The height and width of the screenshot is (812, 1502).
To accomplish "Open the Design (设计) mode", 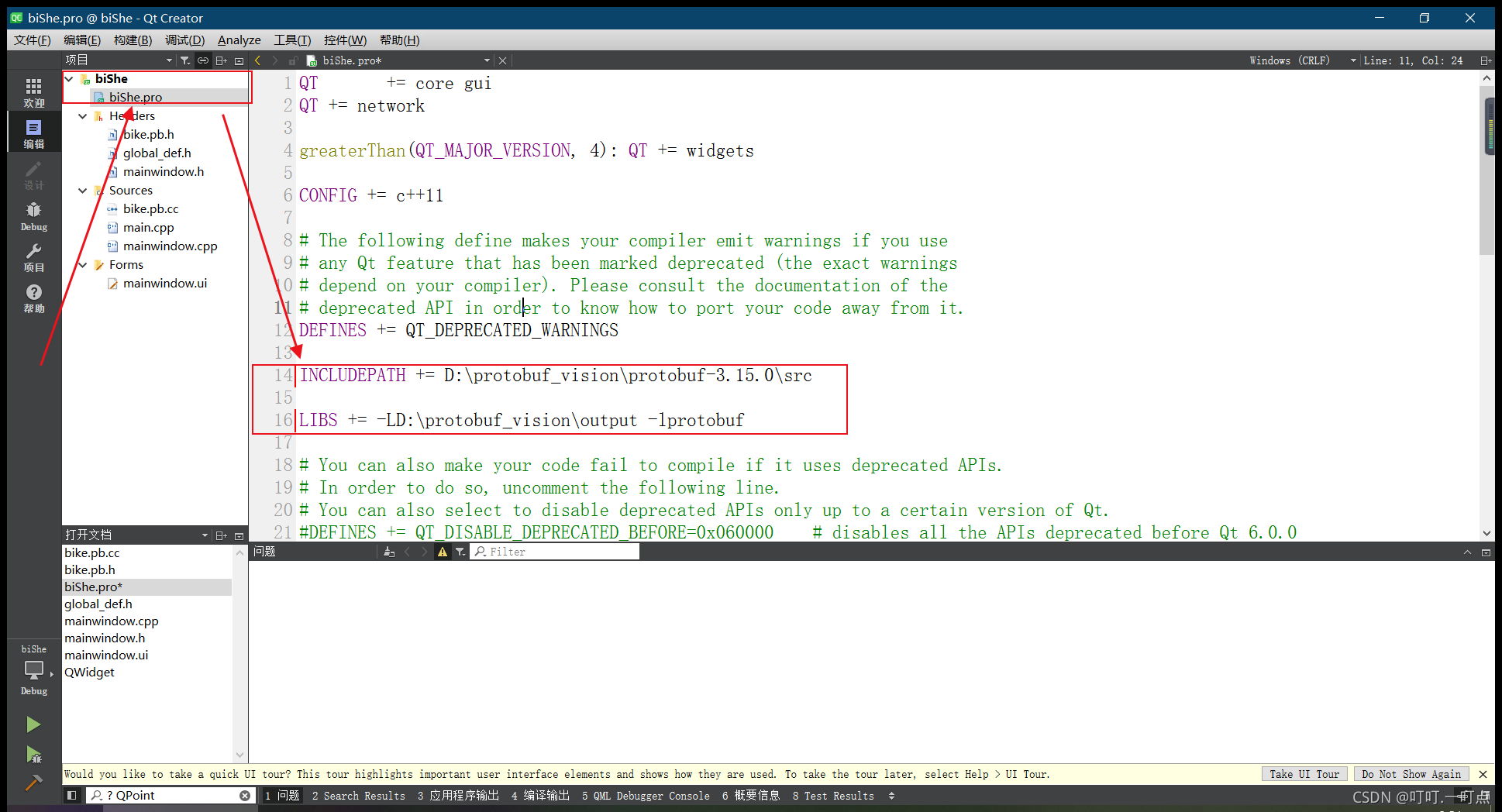I will [x=33, y=175].
